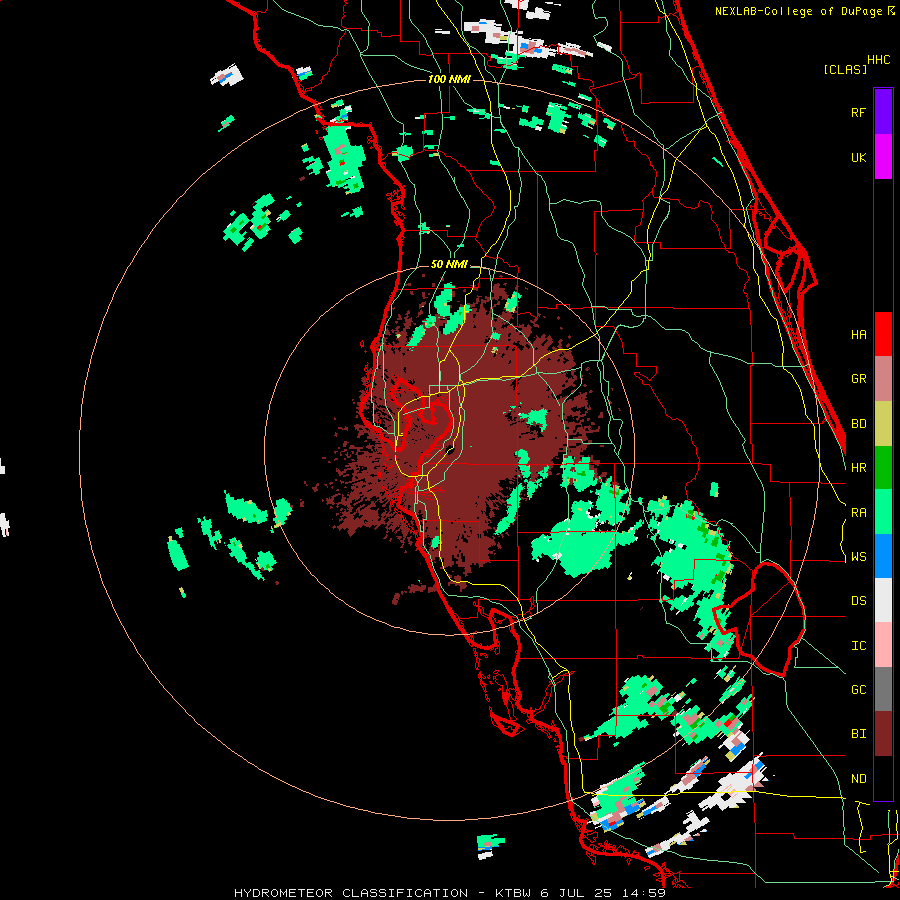This screenshot has height=900, width=900.
Task: Click the 'GR' legend label
Action: [x=859, y=379]
